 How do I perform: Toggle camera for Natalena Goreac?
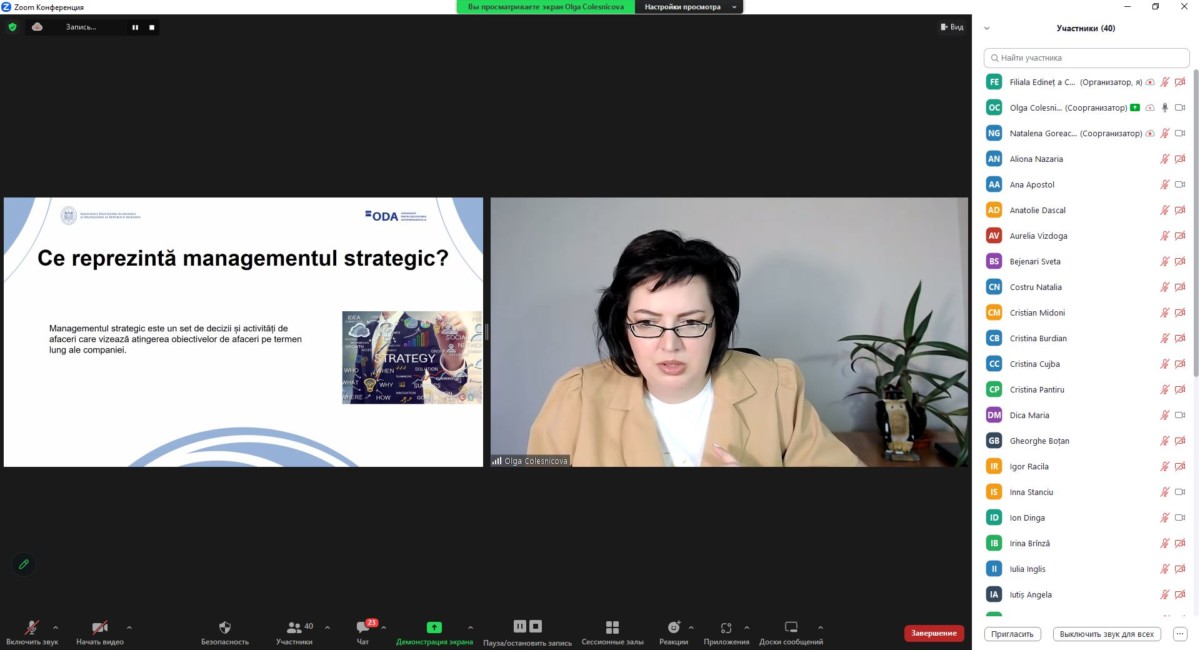tap(1180, 133)
